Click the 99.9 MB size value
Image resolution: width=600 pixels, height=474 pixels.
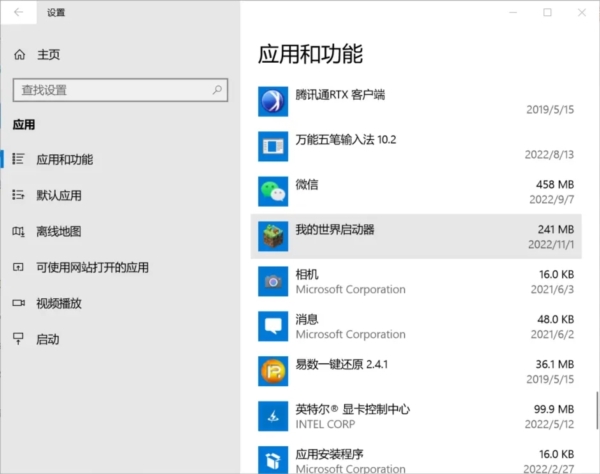coord(554,409)
